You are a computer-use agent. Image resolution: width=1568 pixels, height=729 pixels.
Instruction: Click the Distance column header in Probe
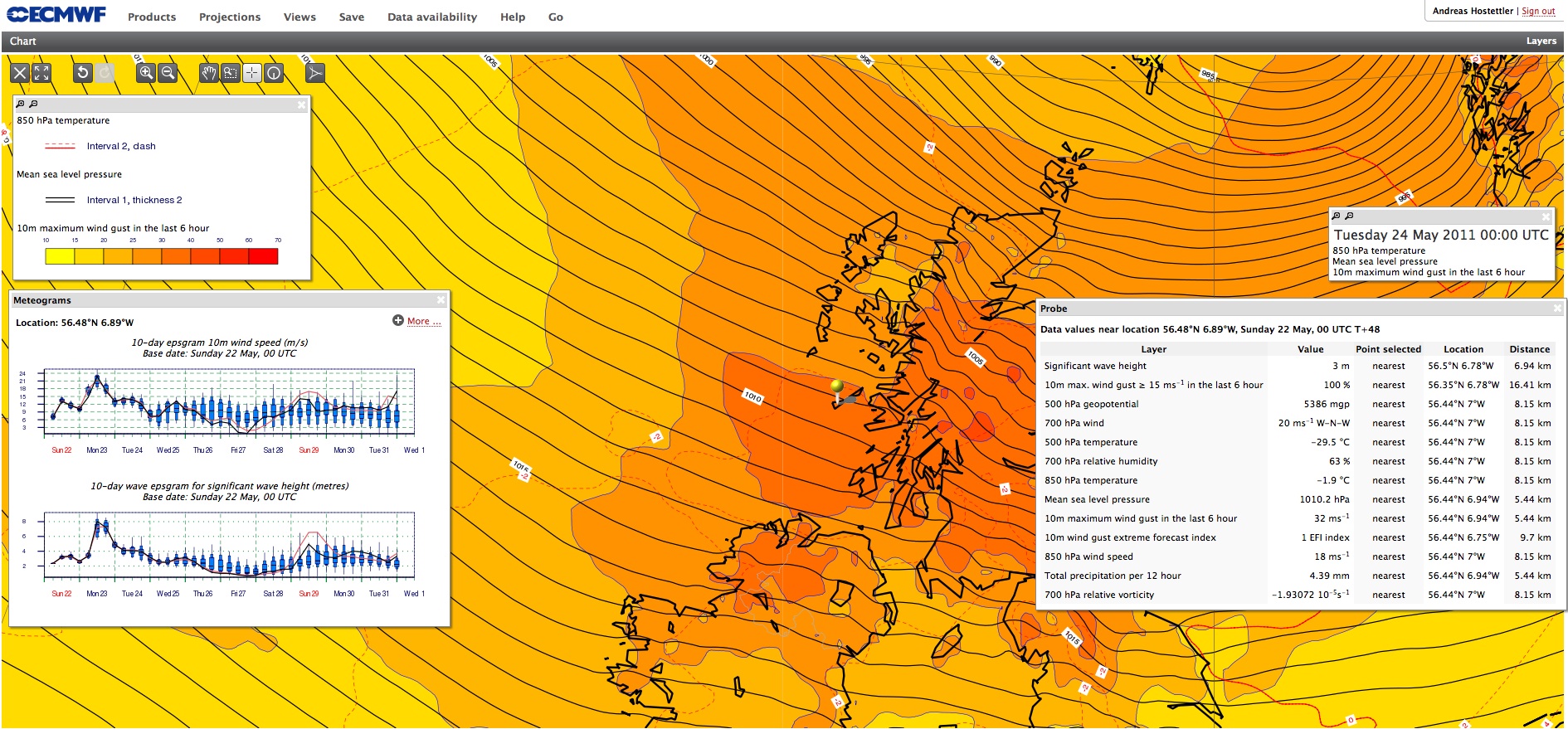click(1530, 349)
